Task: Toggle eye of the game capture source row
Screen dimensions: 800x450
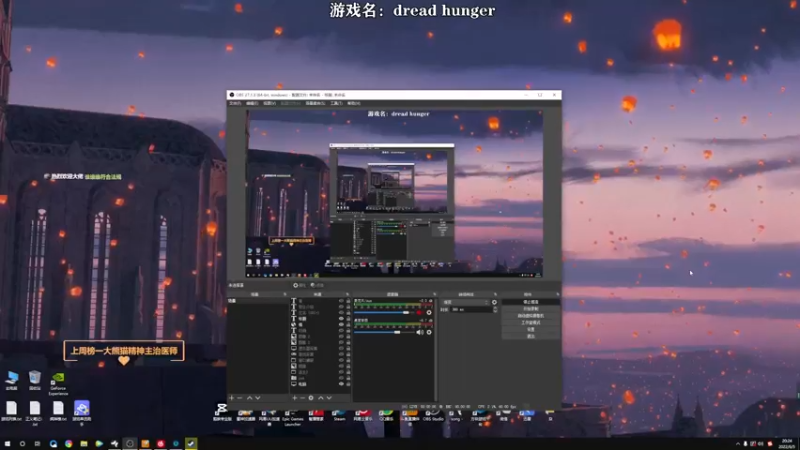Action: point(341,355)
